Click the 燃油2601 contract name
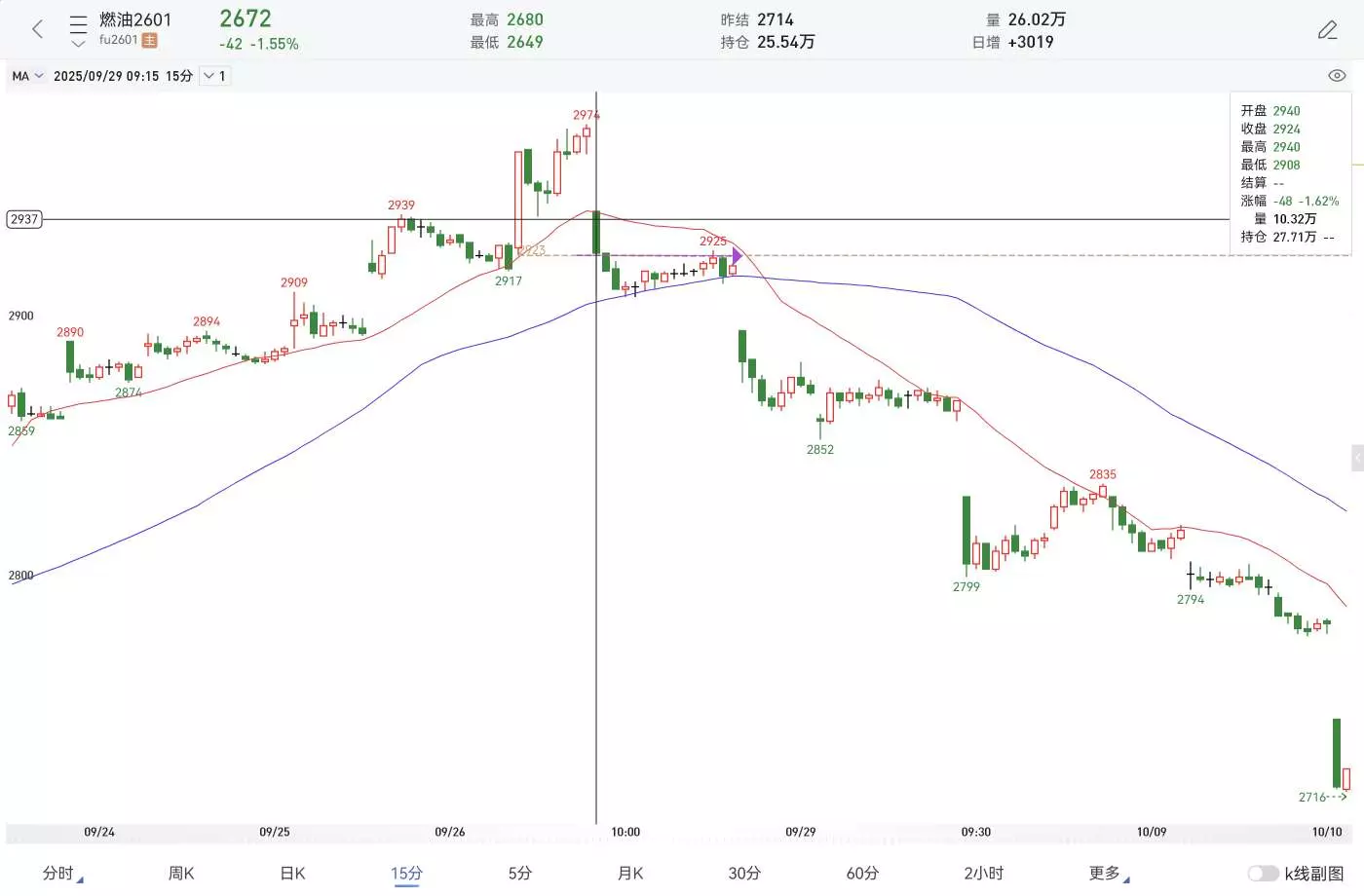The height and width of the screenshot is (896, 1364). 135,19
